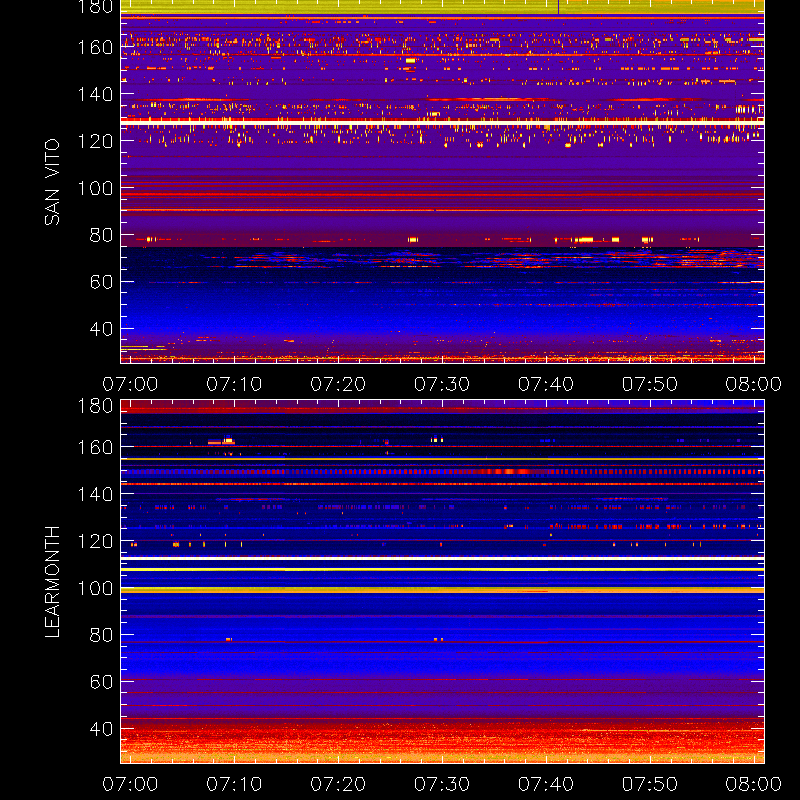The image size is (800, 800).
Task: Click 07:30 time label under San Vito plot
Action: click(x=442, y=384)
